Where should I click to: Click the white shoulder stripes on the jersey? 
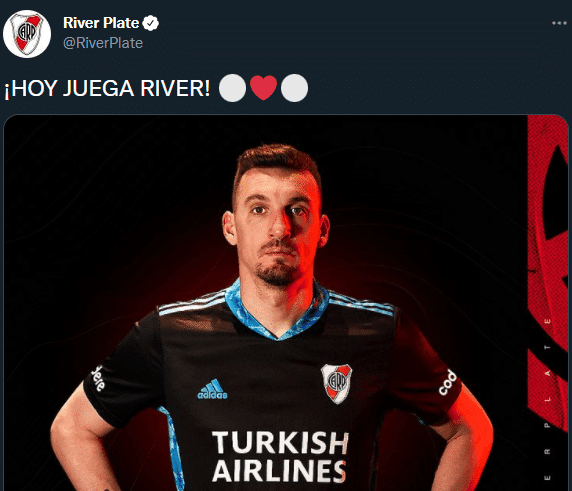(193, 306)
